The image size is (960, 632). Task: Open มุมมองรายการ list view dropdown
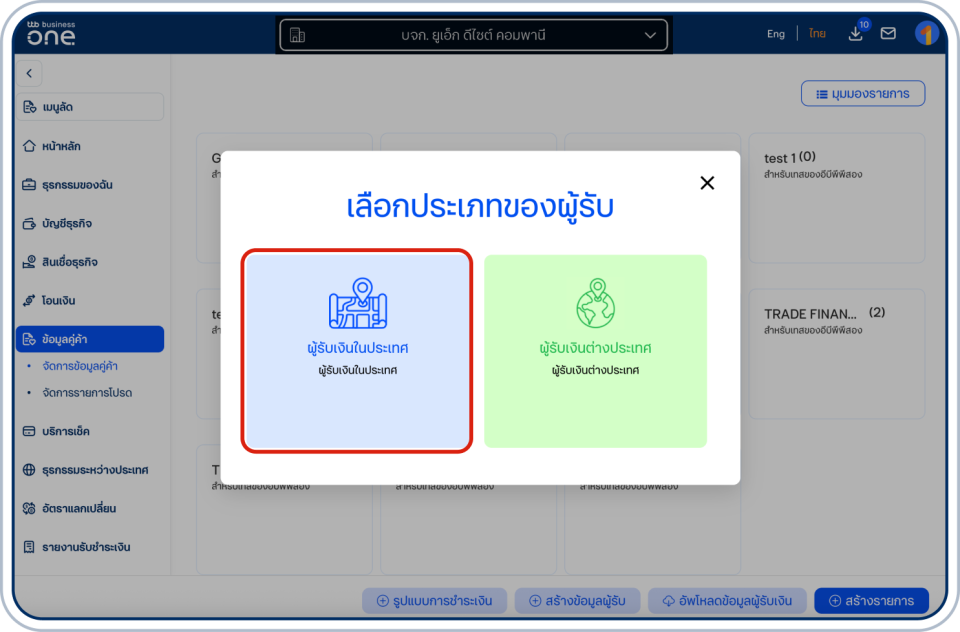point(862,93)
